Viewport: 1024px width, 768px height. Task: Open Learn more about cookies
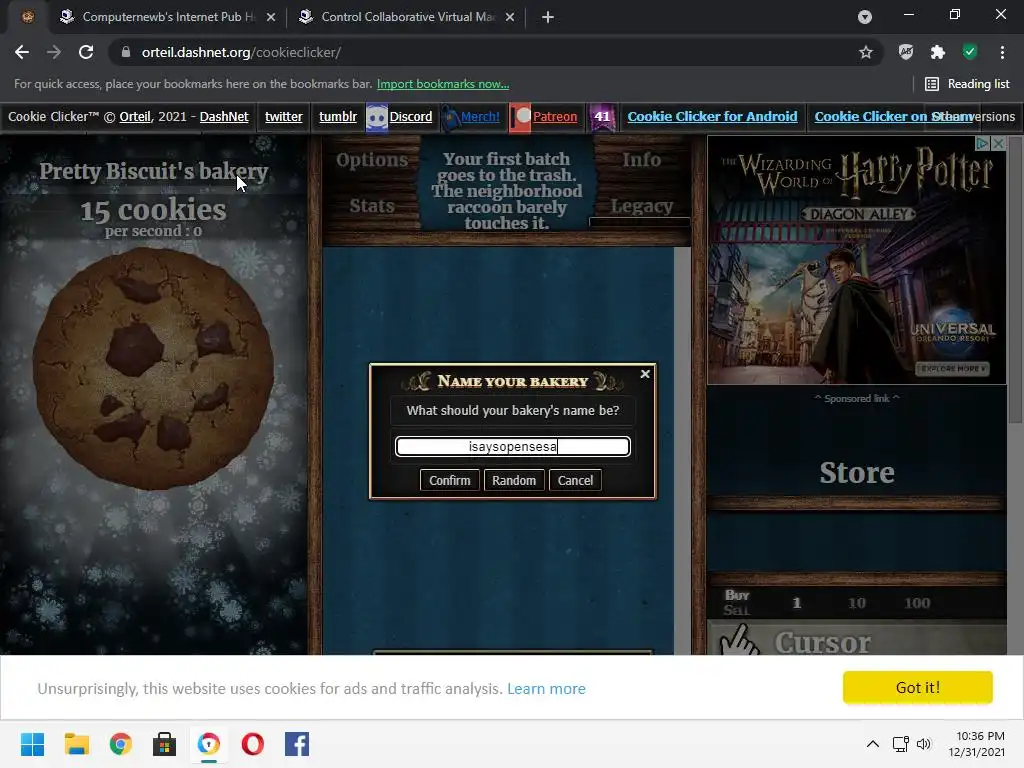point(546,688)
